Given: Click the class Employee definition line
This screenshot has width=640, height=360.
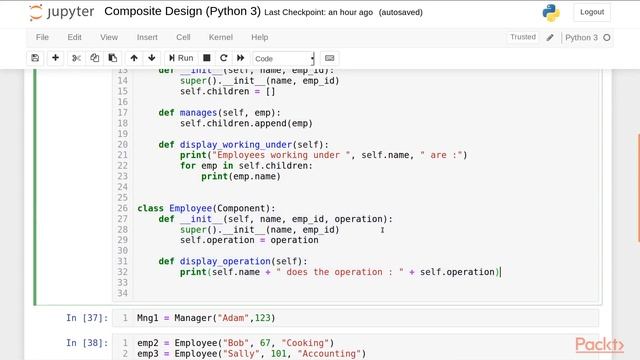Looking at the screenshot, I should pos(206,208).
